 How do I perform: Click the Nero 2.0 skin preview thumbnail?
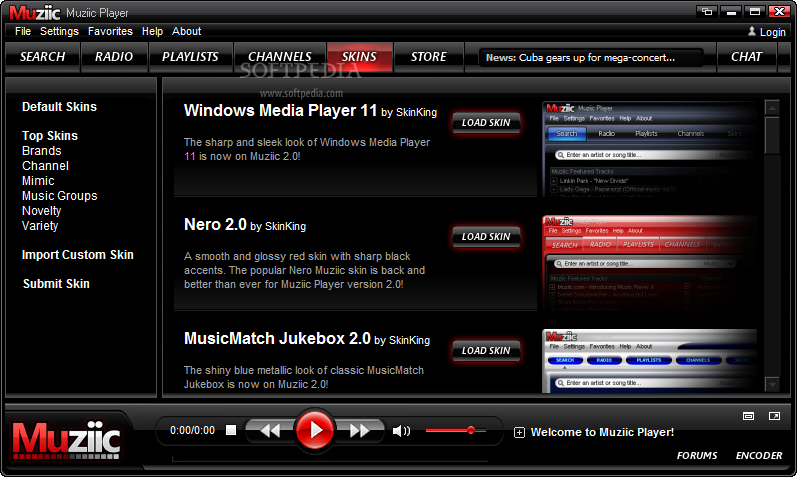coord(650,263)
